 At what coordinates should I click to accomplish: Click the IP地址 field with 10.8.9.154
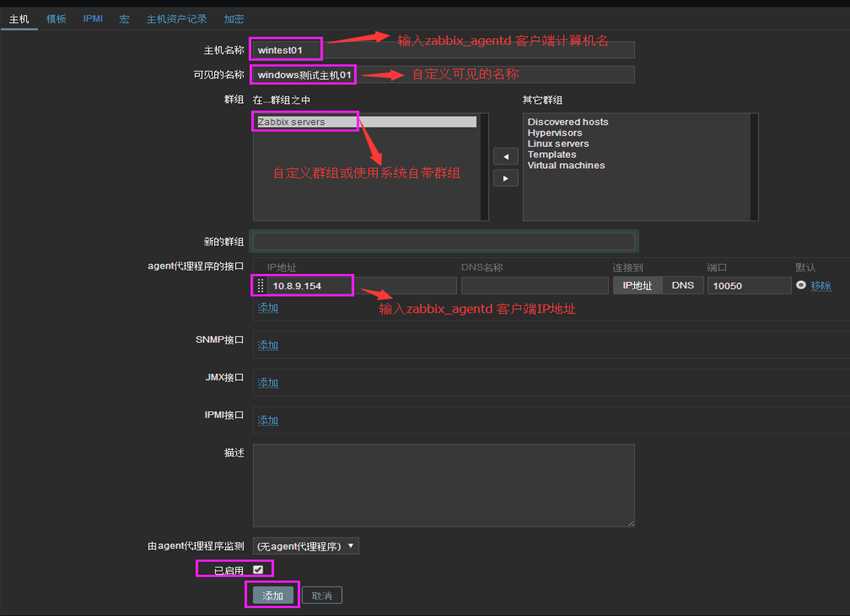point(362,286)
